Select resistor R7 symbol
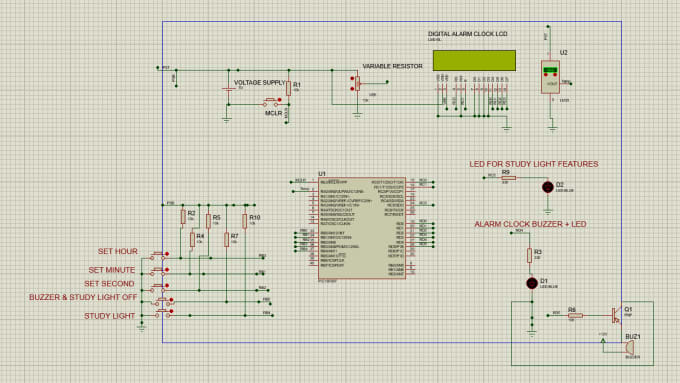 (226, 239)
